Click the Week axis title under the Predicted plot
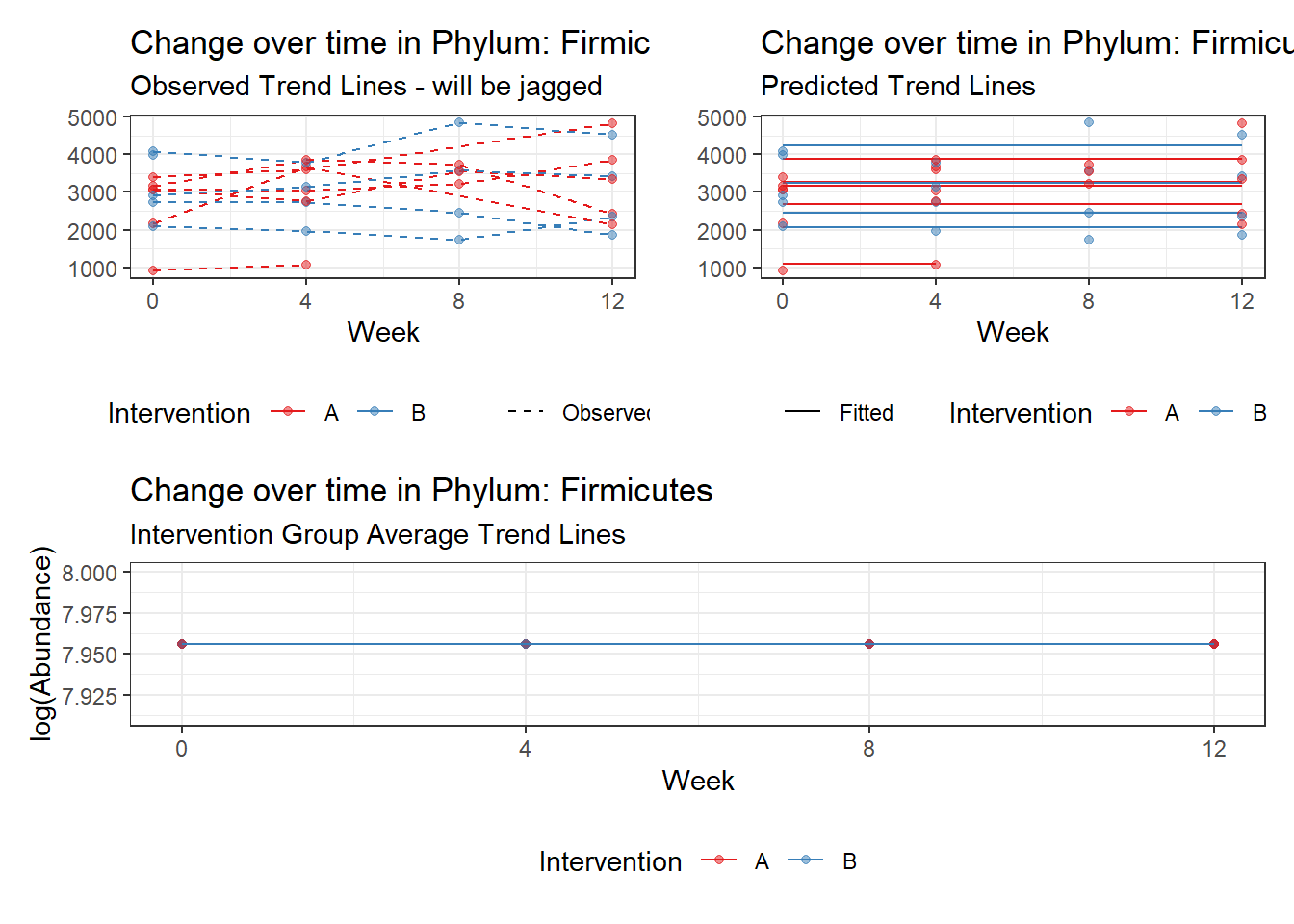The width and height of the screenshot is (1294, 924). pos(1012,332)
